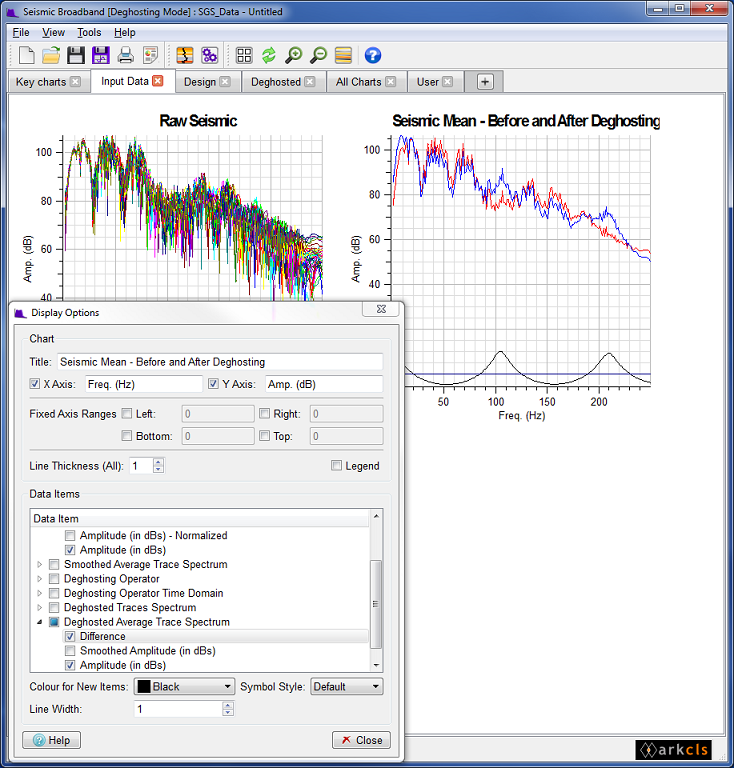Expand Deghosting Operator Time Domain node

click(x=40, y=593)
